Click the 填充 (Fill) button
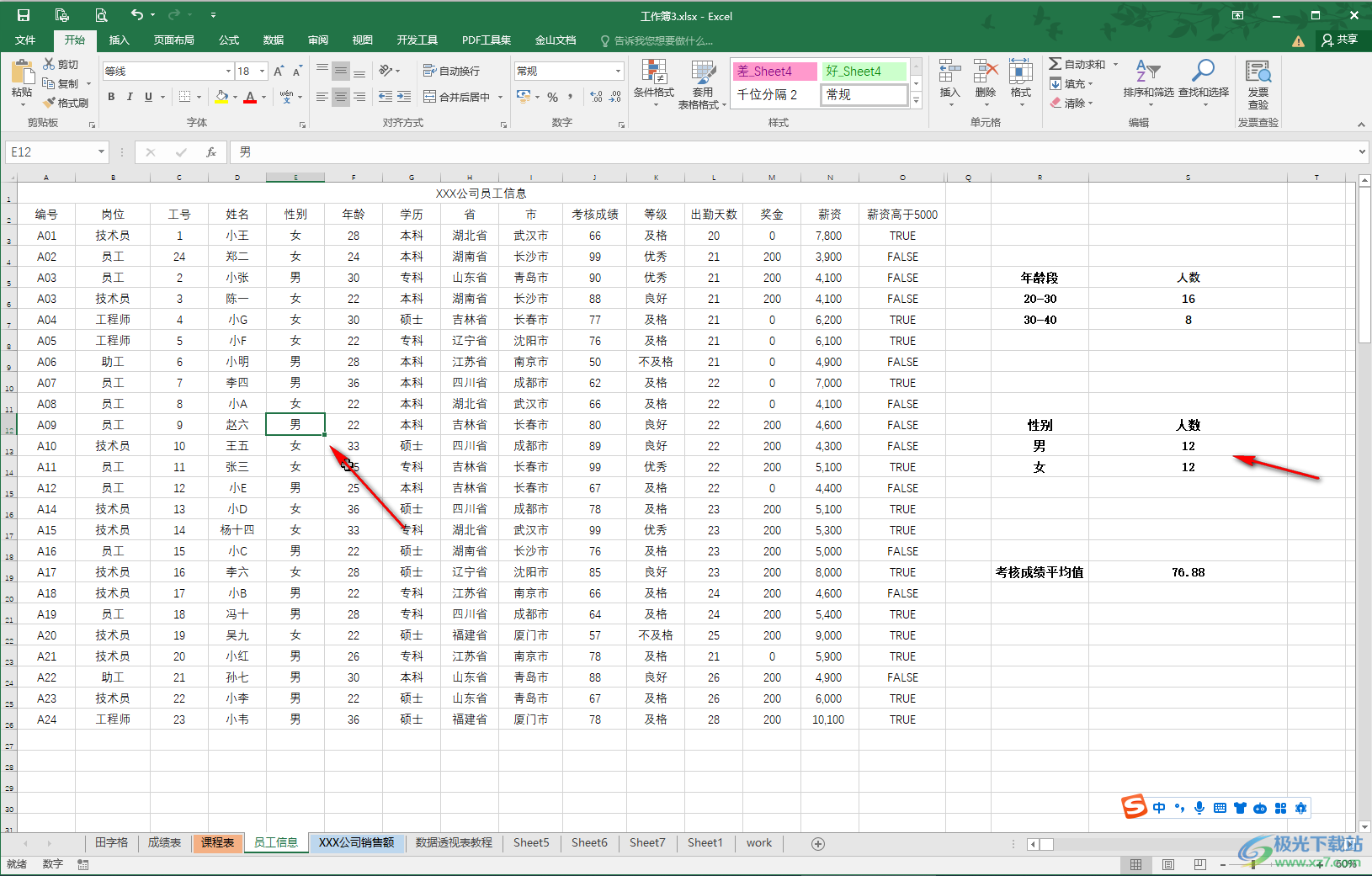 (1071, 83)
